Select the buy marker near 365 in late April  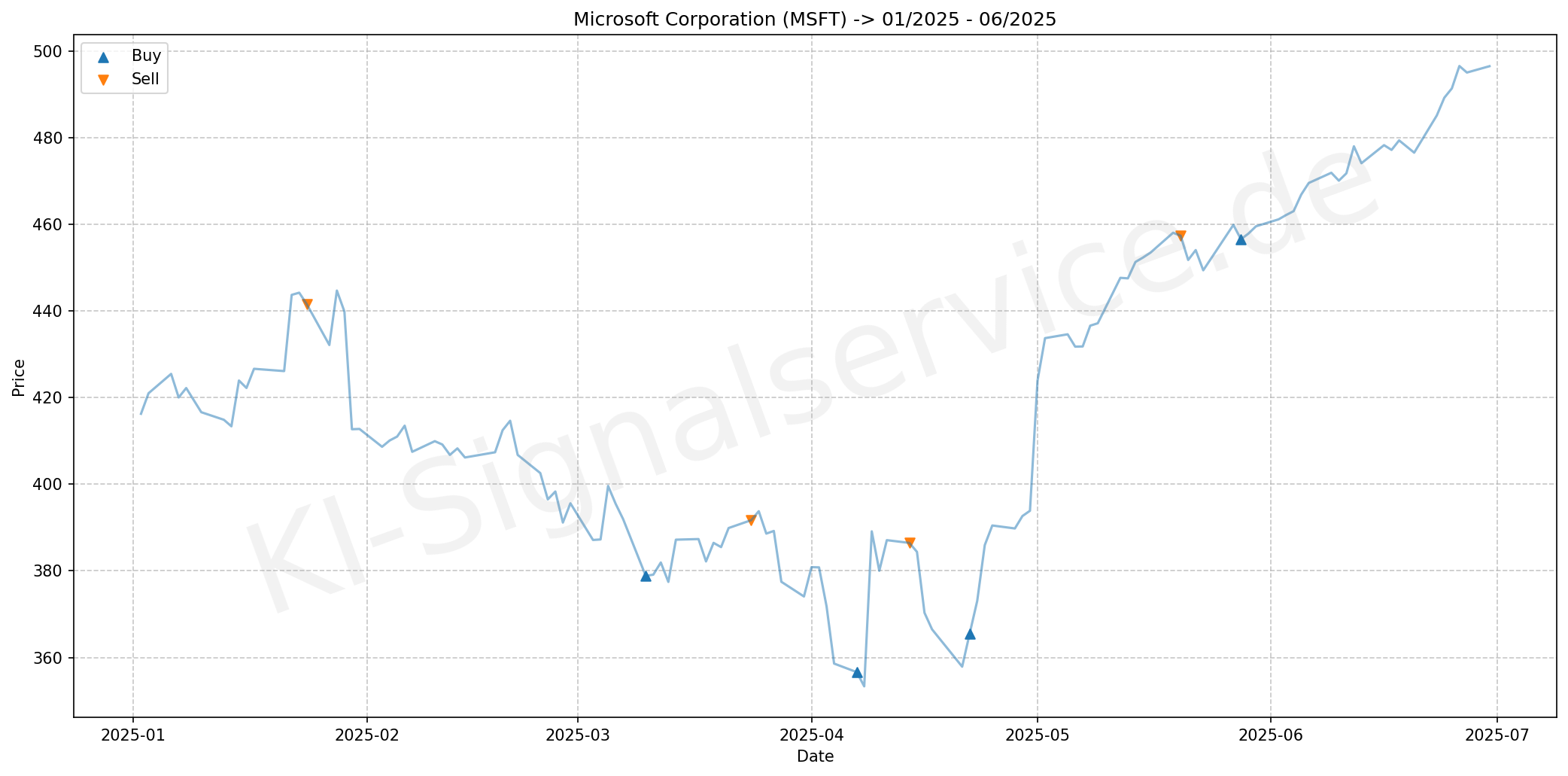970,634
